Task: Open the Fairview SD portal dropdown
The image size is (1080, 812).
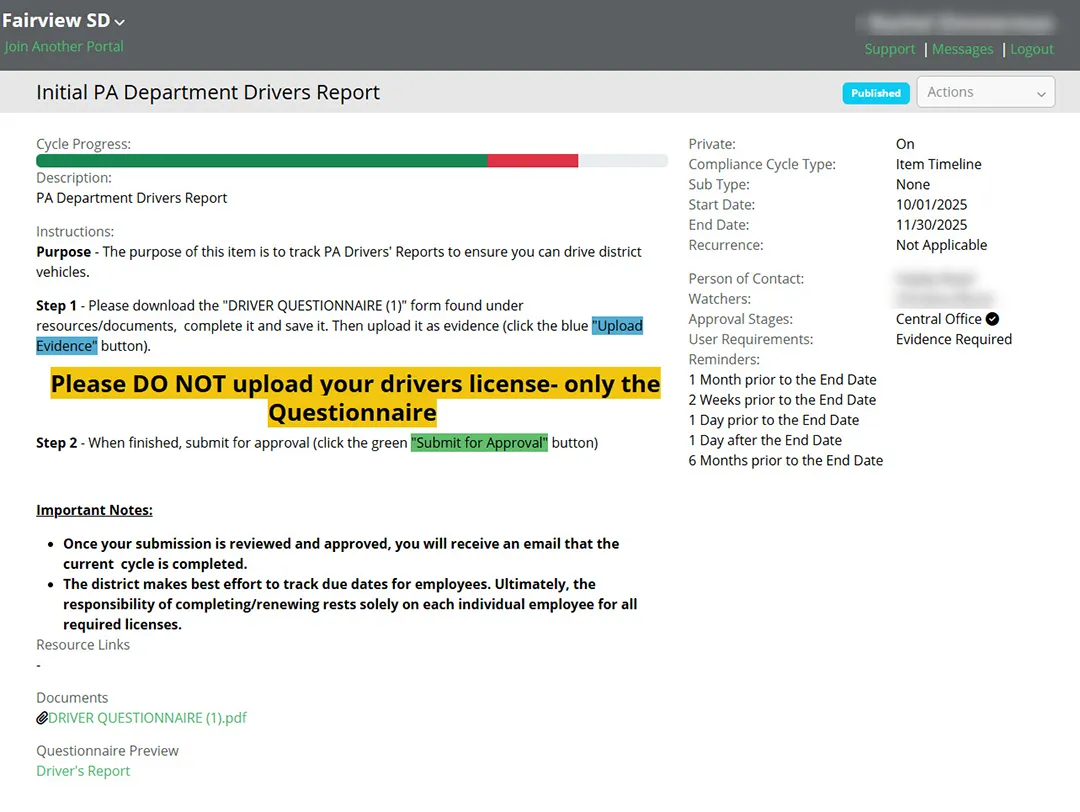Action: 63,21
